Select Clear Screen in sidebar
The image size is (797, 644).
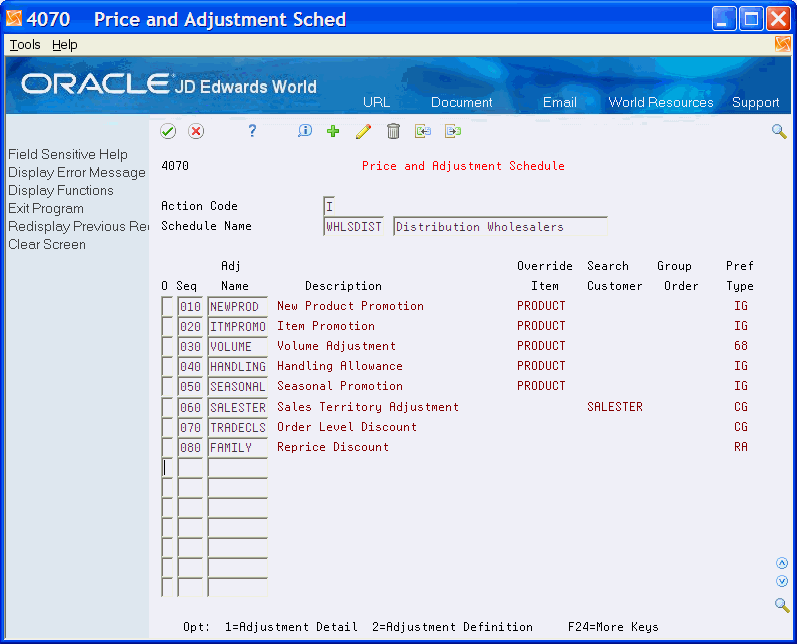tap(47, 244)
